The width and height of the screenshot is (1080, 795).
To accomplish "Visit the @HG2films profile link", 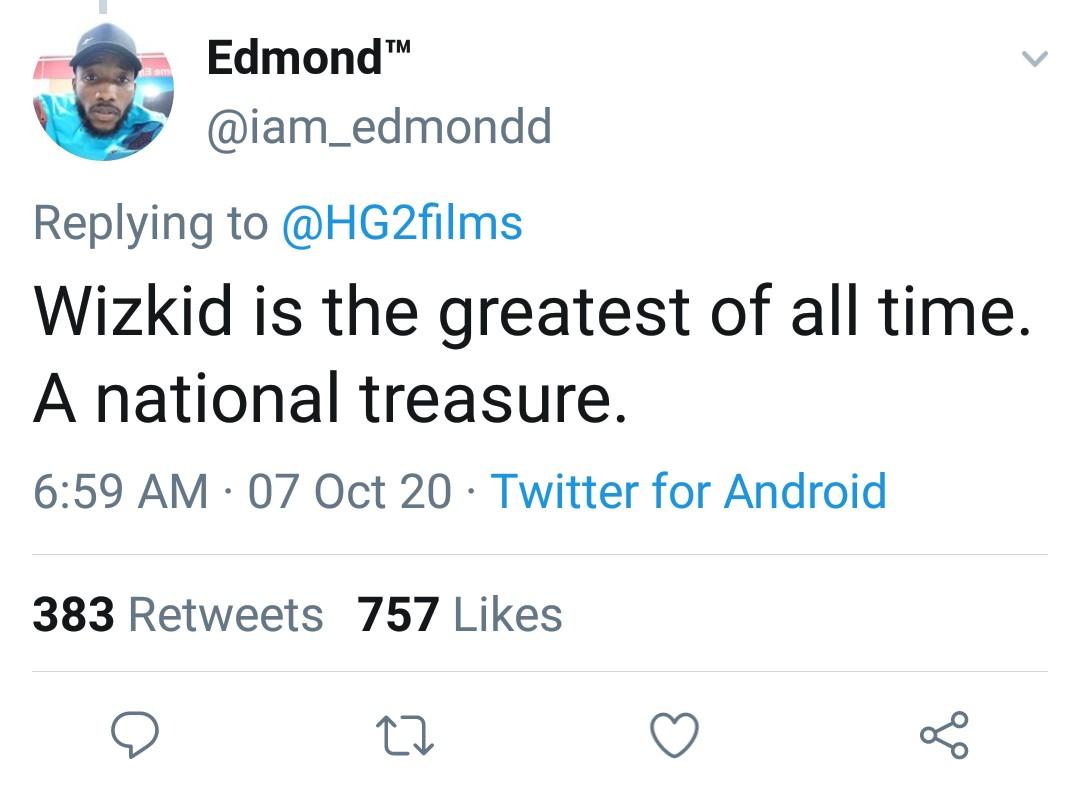I will 402,222.
